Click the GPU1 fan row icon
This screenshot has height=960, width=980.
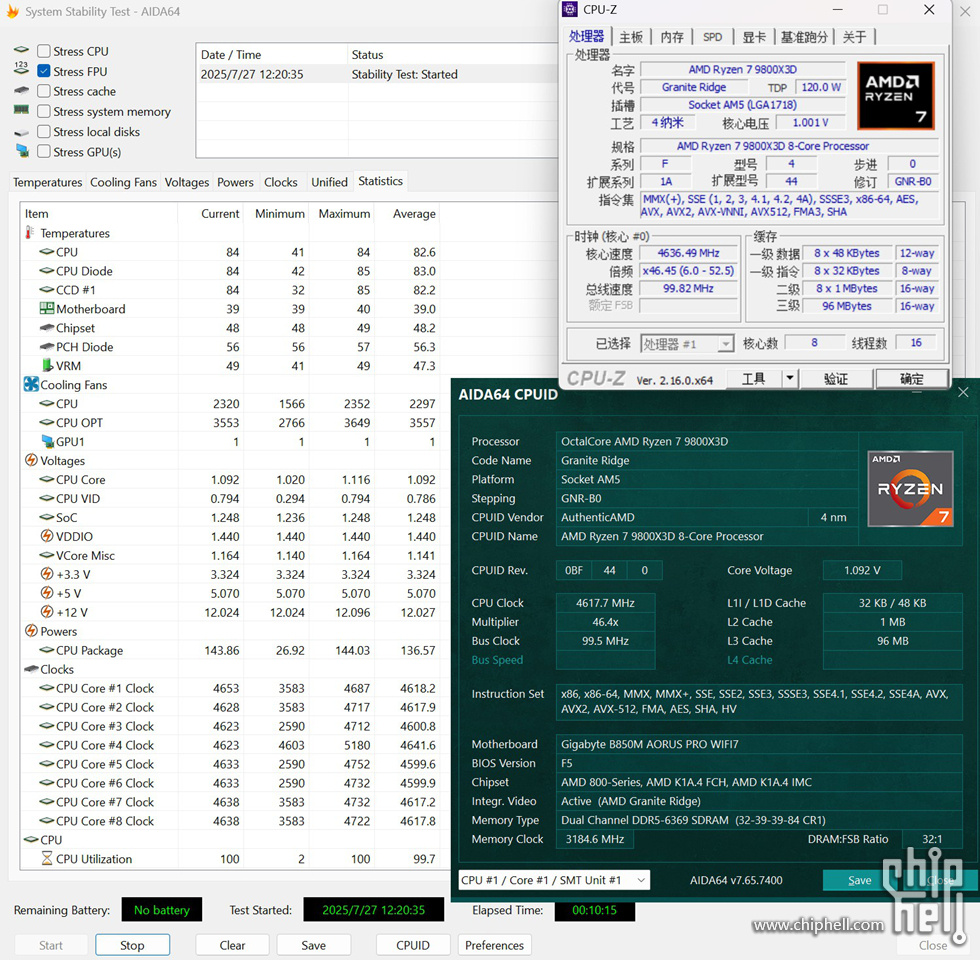[x=47, y=441]
